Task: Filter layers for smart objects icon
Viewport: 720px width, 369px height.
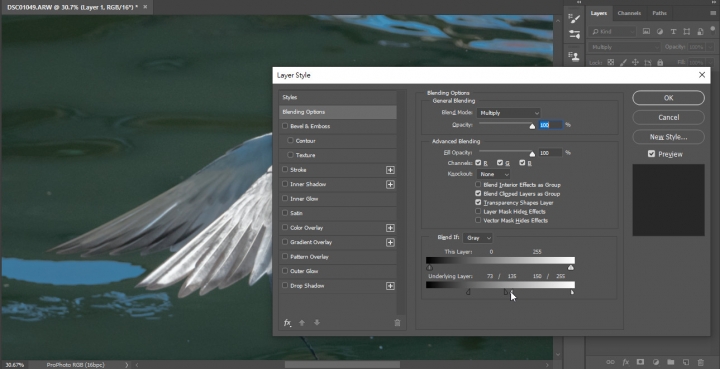Action: [x=700, y=32]
